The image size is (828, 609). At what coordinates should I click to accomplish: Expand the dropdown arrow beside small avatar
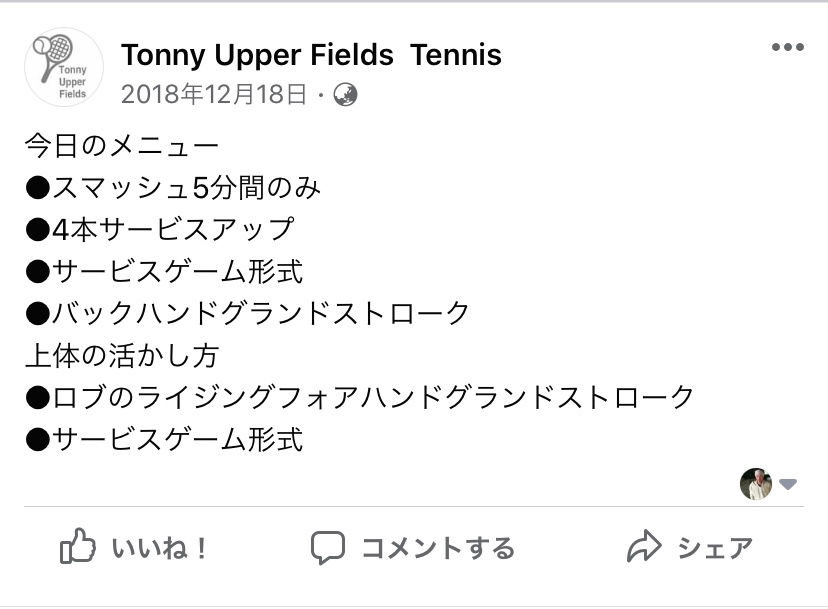(788, 485)
